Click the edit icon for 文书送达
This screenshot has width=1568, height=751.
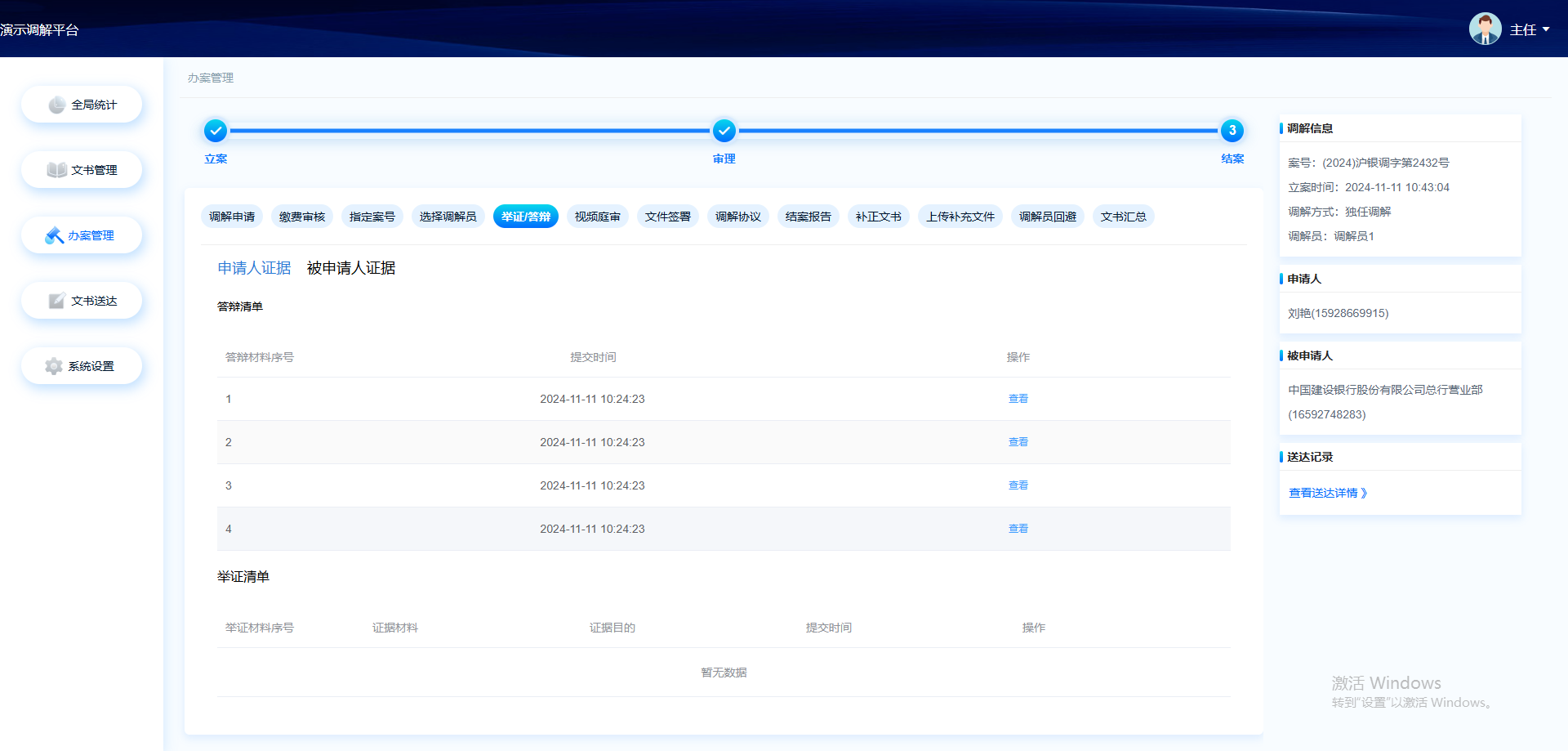pos(56,301)
